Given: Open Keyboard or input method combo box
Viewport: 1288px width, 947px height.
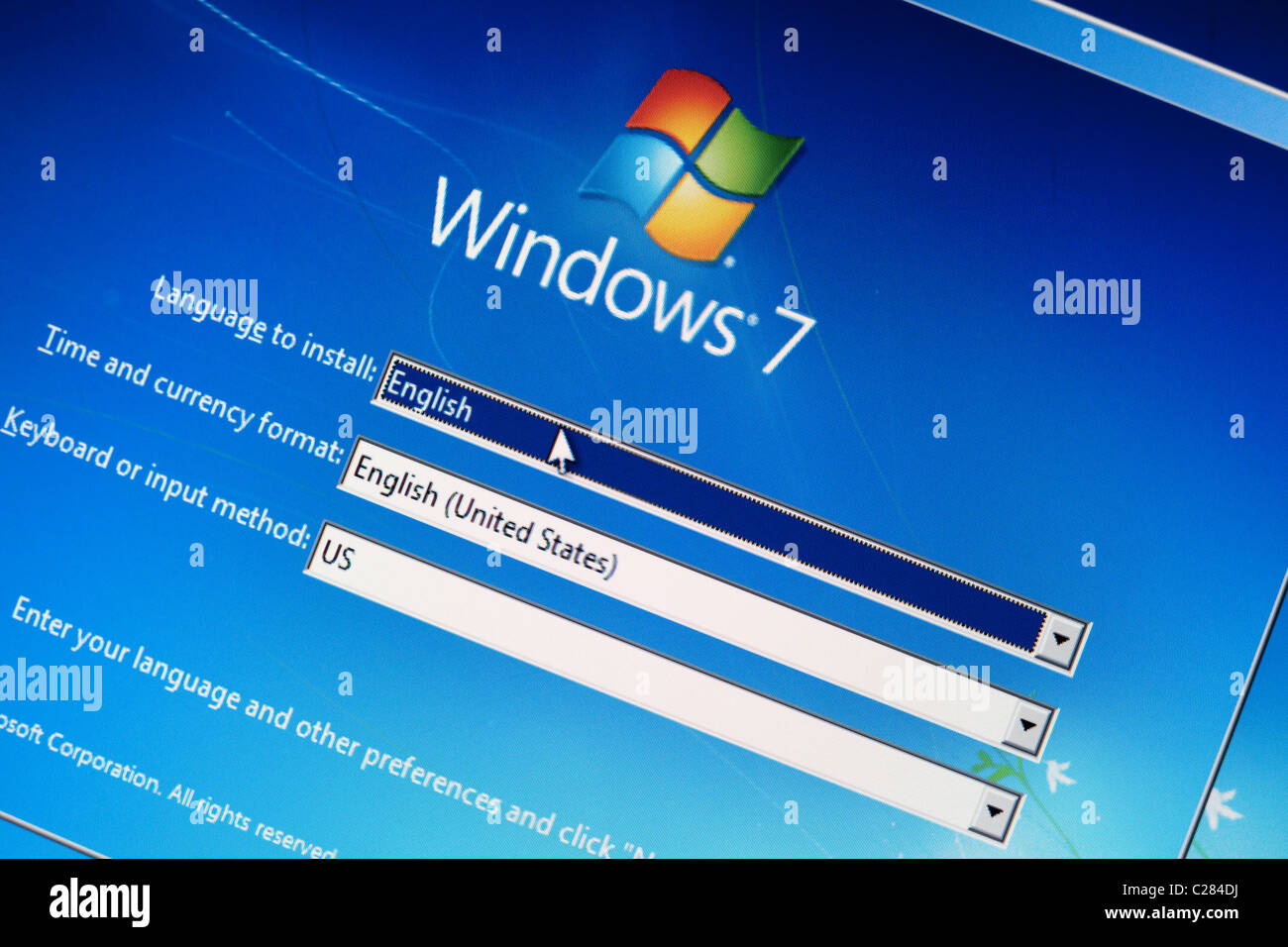Looking at the screenshot, I should [663, 684].
